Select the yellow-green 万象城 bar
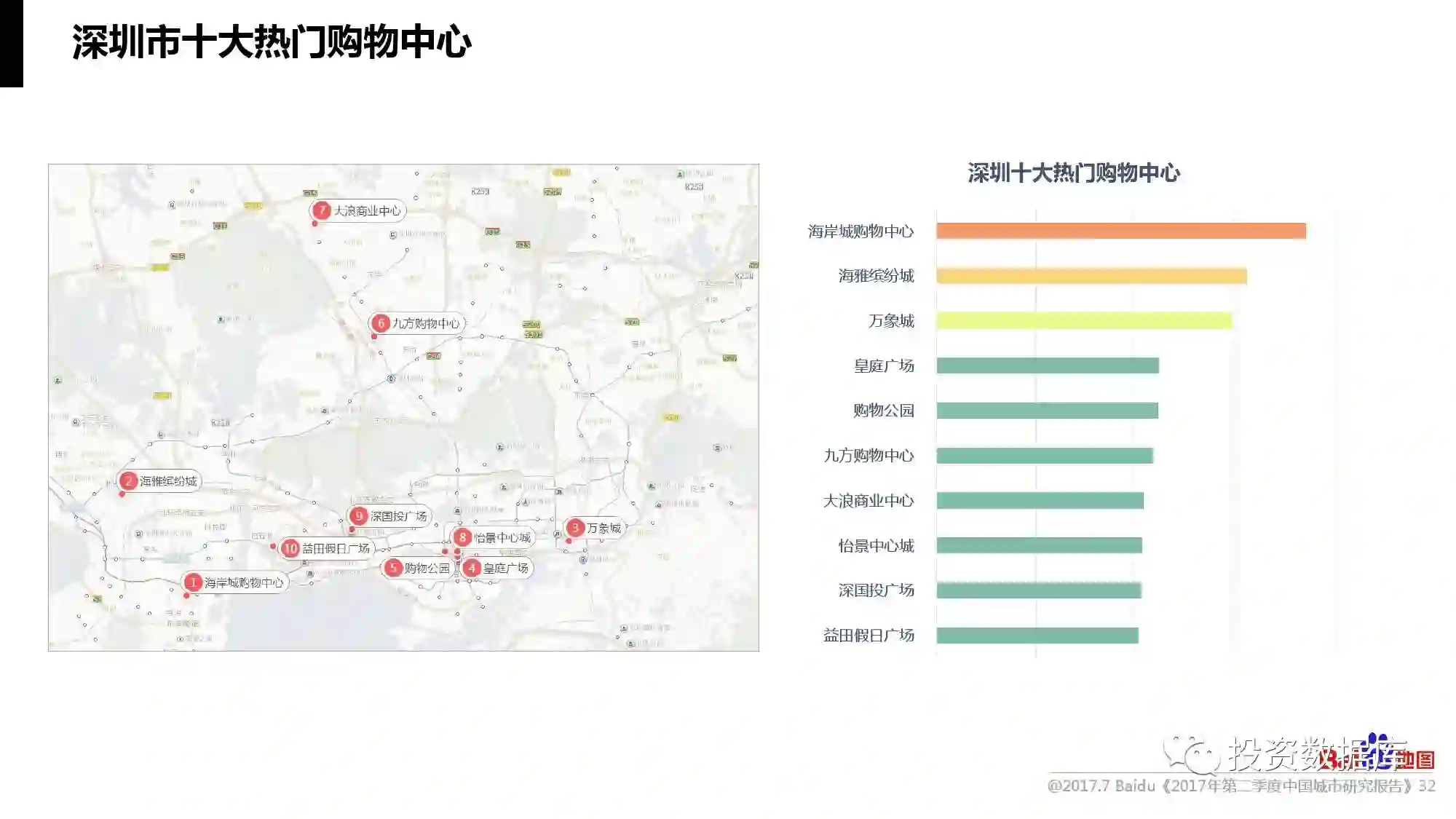 coord(1083,320)
